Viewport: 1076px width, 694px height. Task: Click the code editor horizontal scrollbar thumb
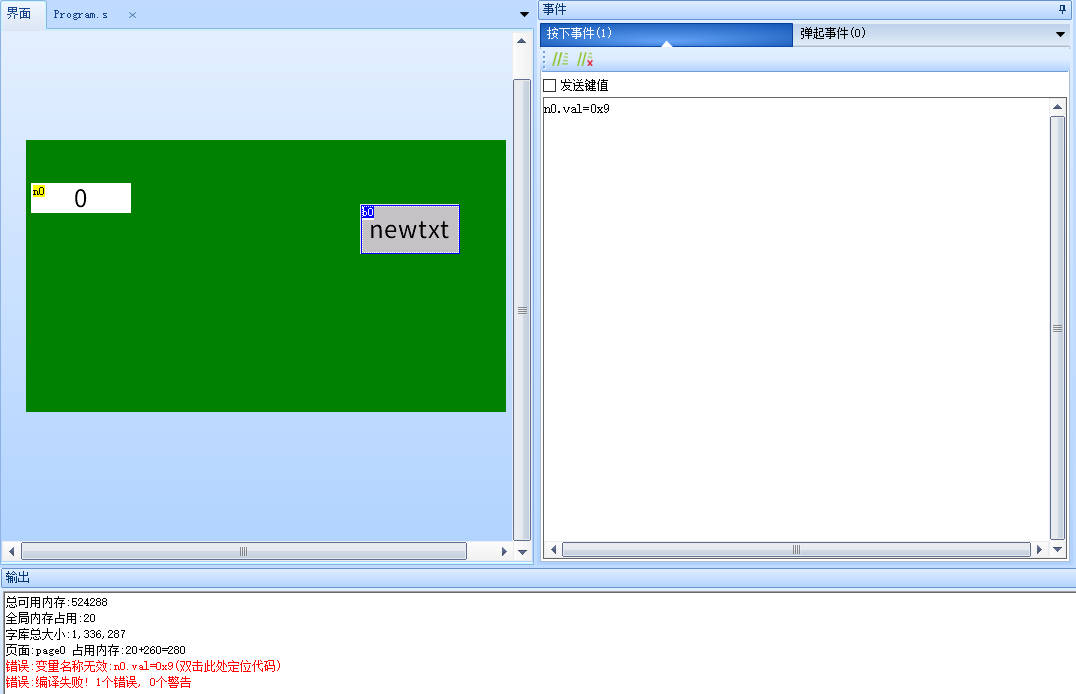point(796,549)
